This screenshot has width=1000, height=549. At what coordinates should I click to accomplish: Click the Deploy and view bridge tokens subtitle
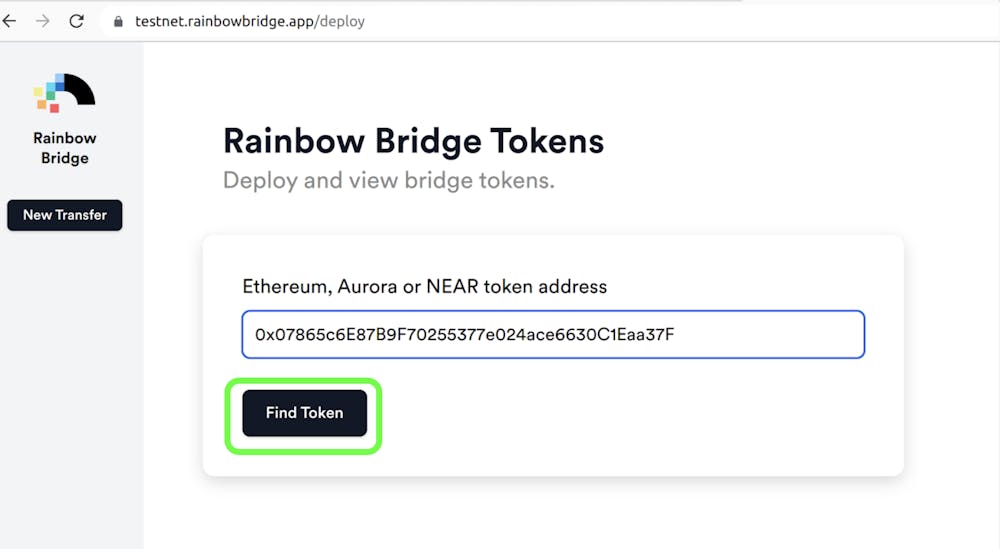pos(388,180)
